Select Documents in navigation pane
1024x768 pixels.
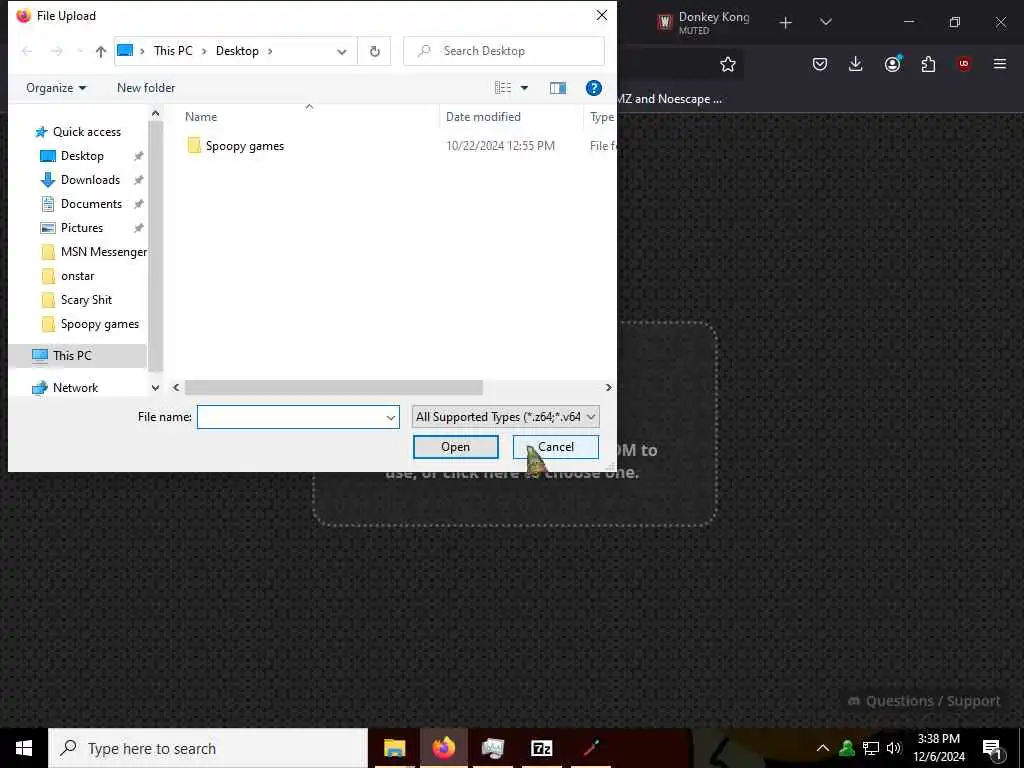point(91,204)
